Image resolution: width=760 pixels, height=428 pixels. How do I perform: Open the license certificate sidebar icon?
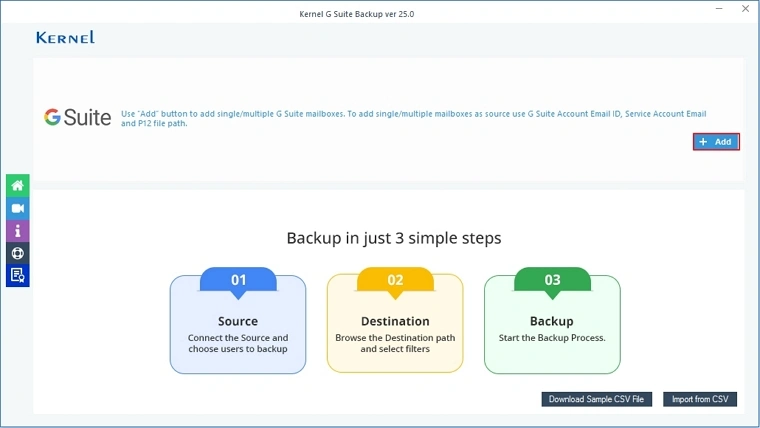click(17, 275)
